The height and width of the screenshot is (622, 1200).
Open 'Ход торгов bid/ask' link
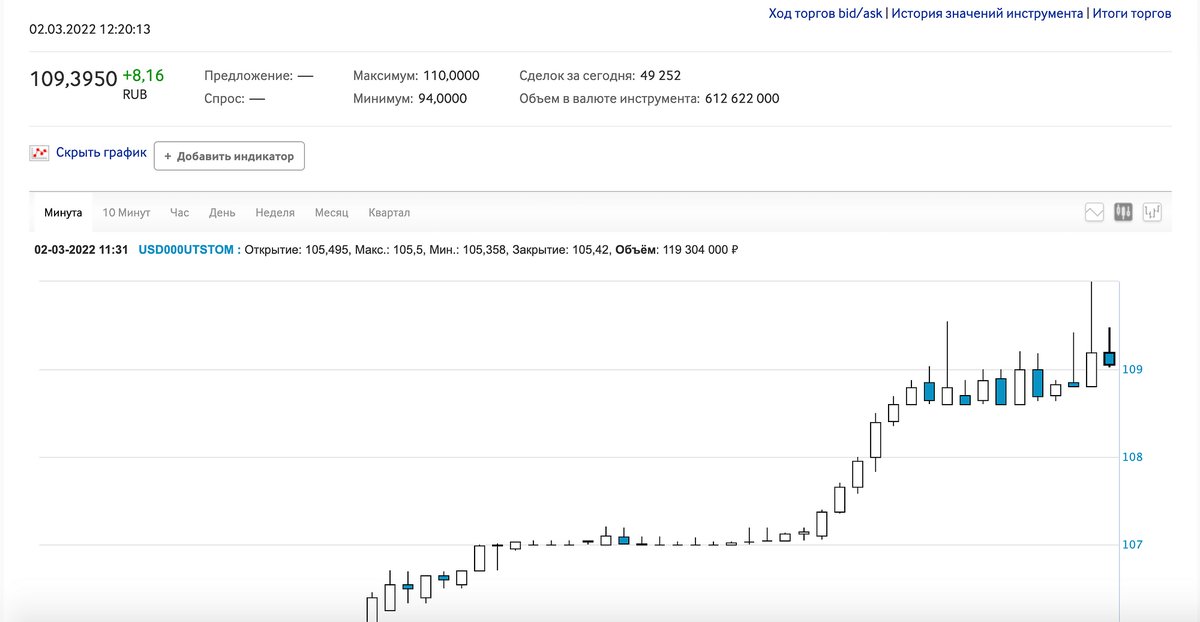825,14
